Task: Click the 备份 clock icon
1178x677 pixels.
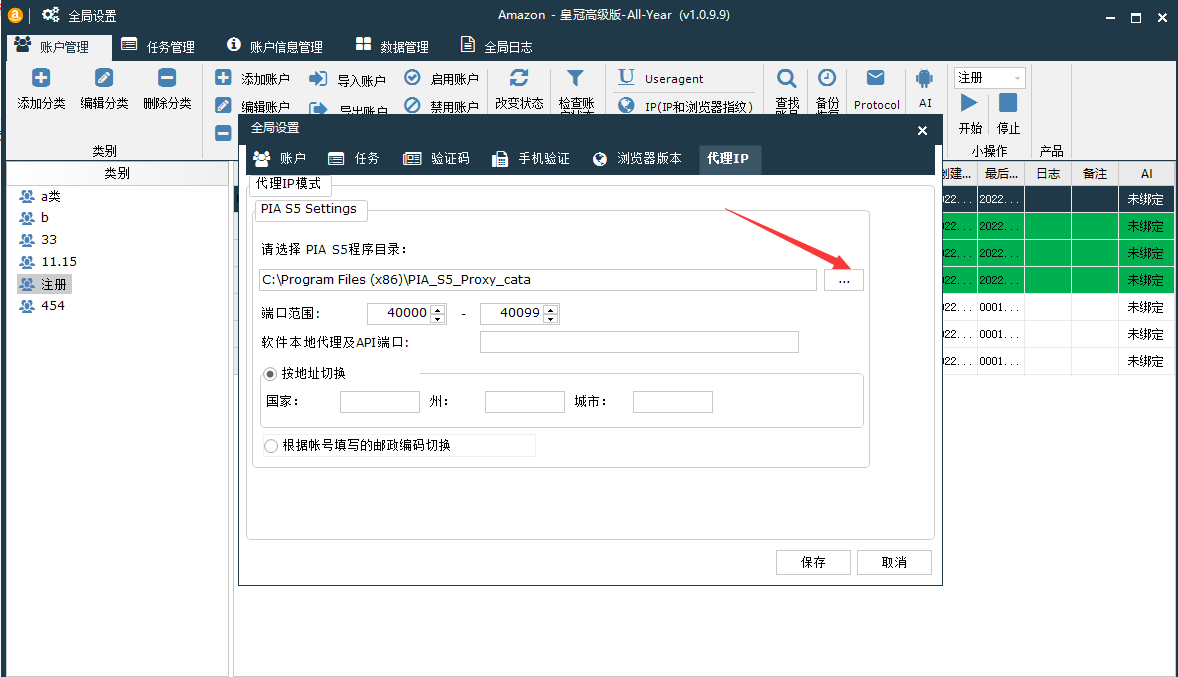Action: click(x=827, y=78)
